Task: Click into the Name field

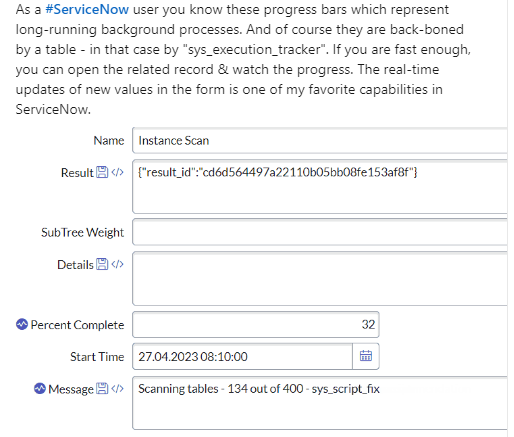Action: (320, 140)
